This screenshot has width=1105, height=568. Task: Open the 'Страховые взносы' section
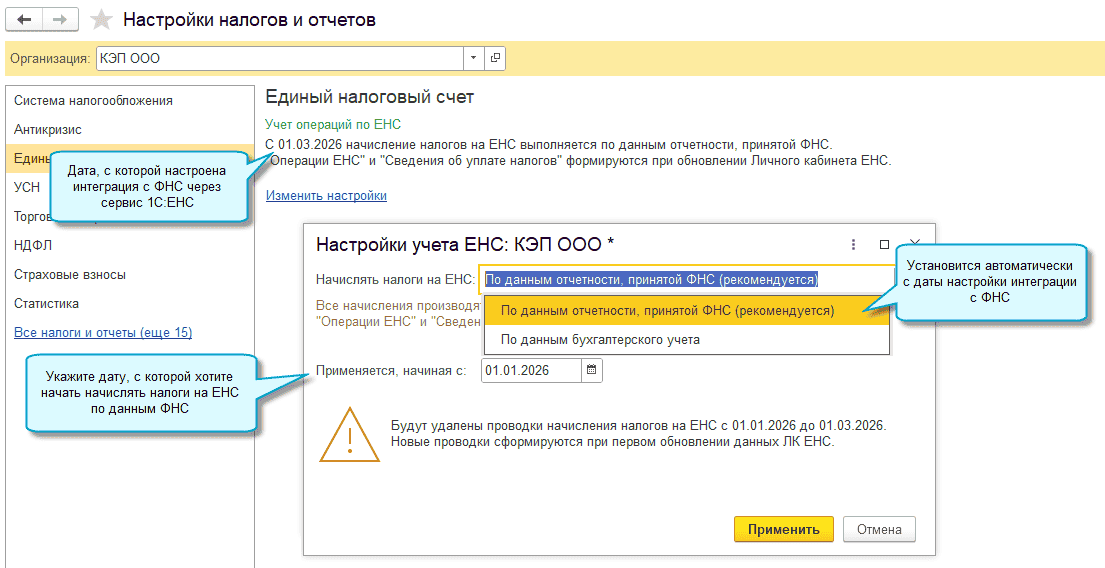pyautogui.click(x=70, y=275)
